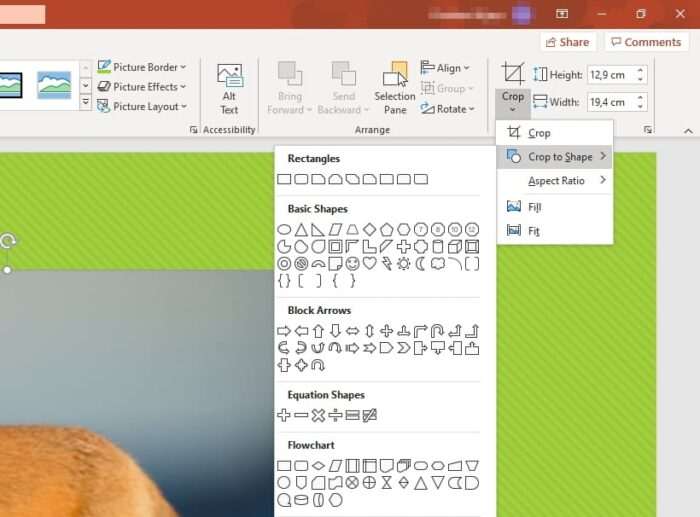Screen dimensions: 700x517
Task: Pick the Folded Corner shape
Action: (335, 264)
